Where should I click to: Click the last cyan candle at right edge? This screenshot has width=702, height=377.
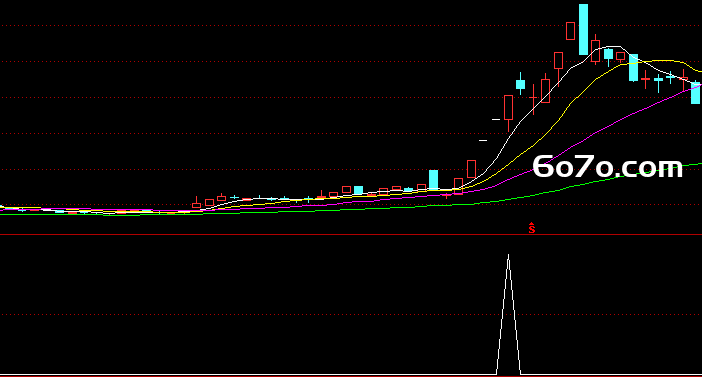(x=696, y=93)
